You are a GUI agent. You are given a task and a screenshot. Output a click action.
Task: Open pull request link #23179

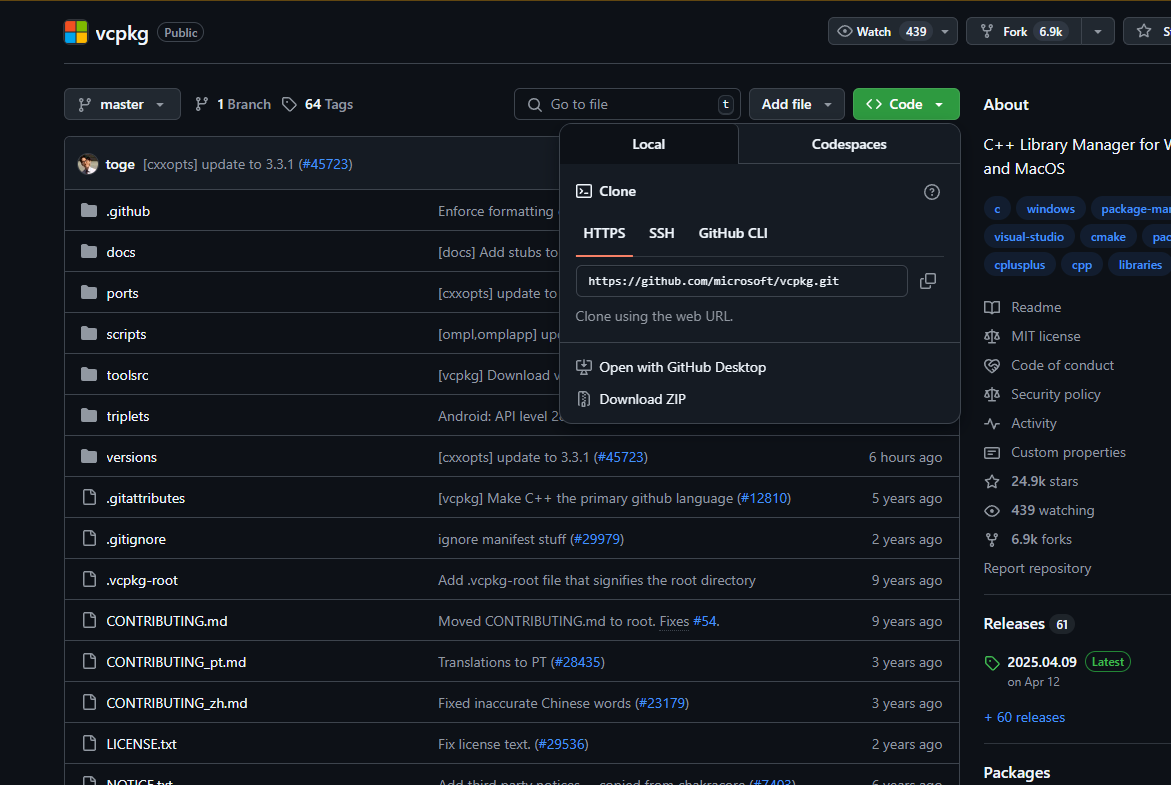pyautogui.click(x=662, y=704)
